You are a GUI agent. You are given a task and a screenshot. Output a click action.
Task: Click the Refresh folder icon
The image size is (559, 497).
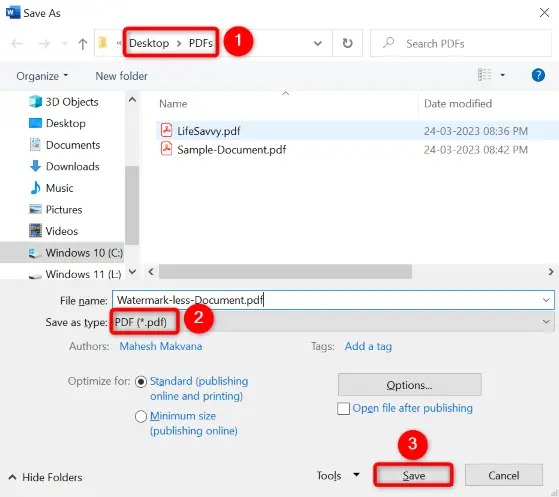[x=347, y=43]
